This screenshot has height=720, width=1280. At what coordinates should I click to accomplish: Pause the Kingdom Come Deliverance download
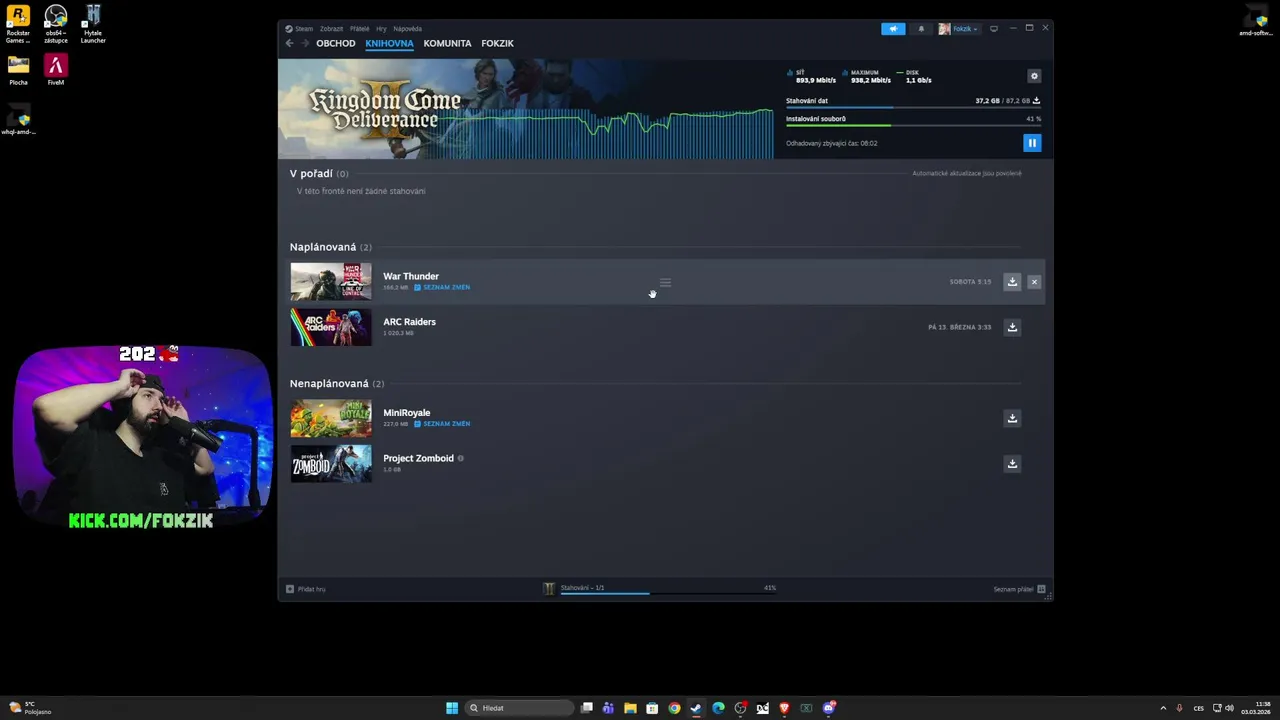(x=1032, y=143)
